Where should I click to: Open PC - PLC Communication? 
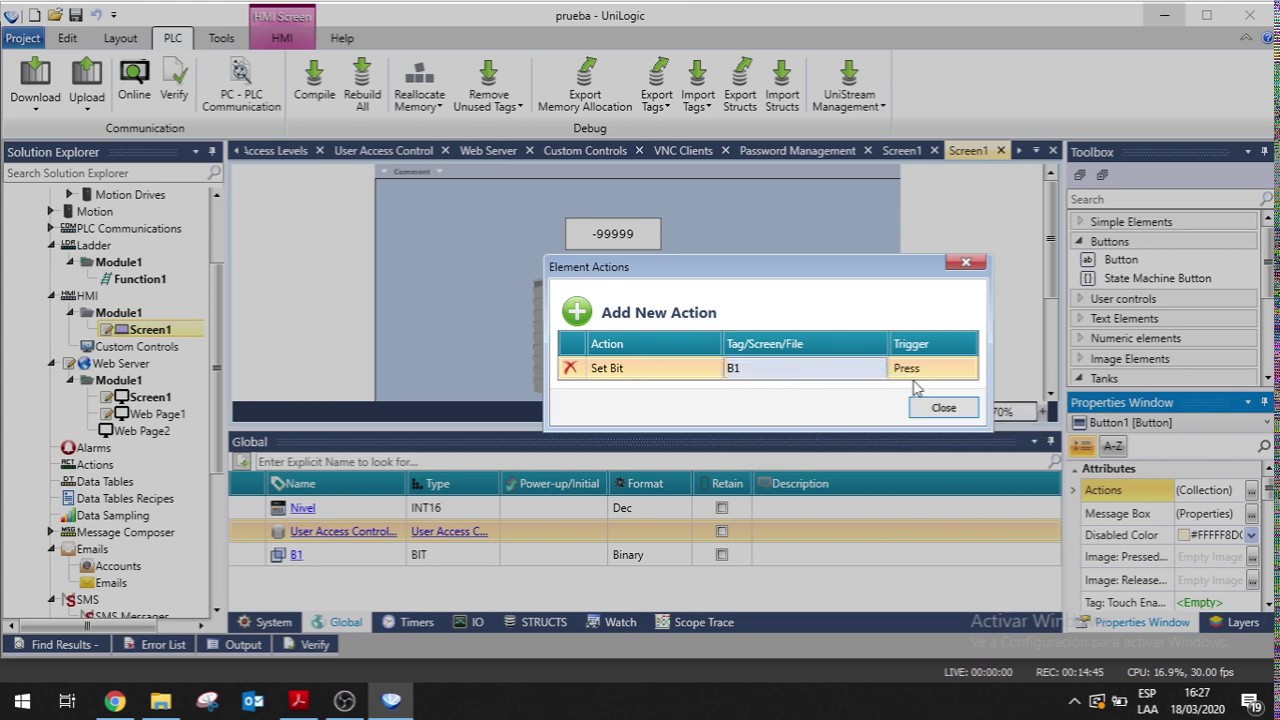(241, 86)
